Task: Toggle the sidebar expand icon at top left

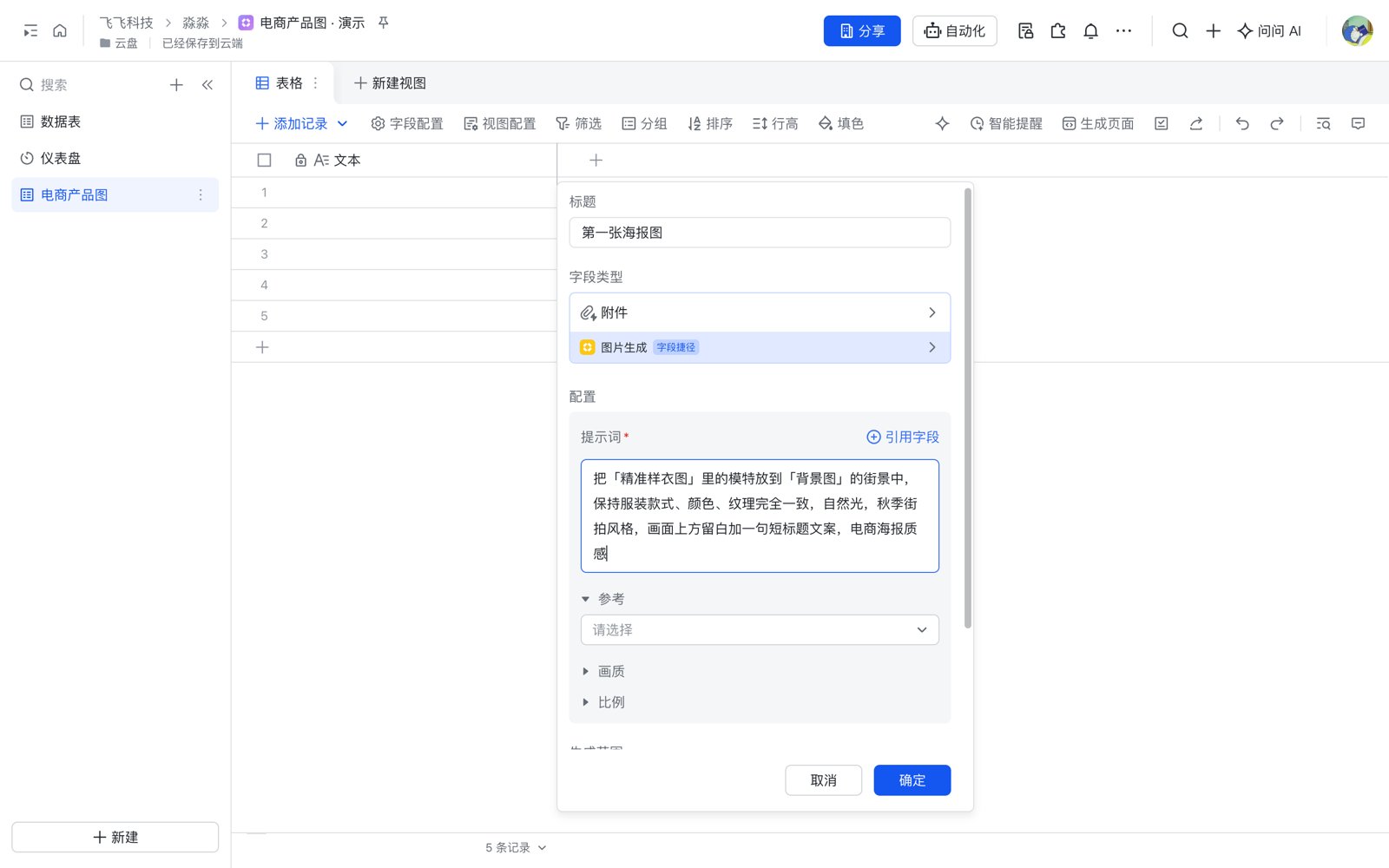Action: (x=30, y=31)
